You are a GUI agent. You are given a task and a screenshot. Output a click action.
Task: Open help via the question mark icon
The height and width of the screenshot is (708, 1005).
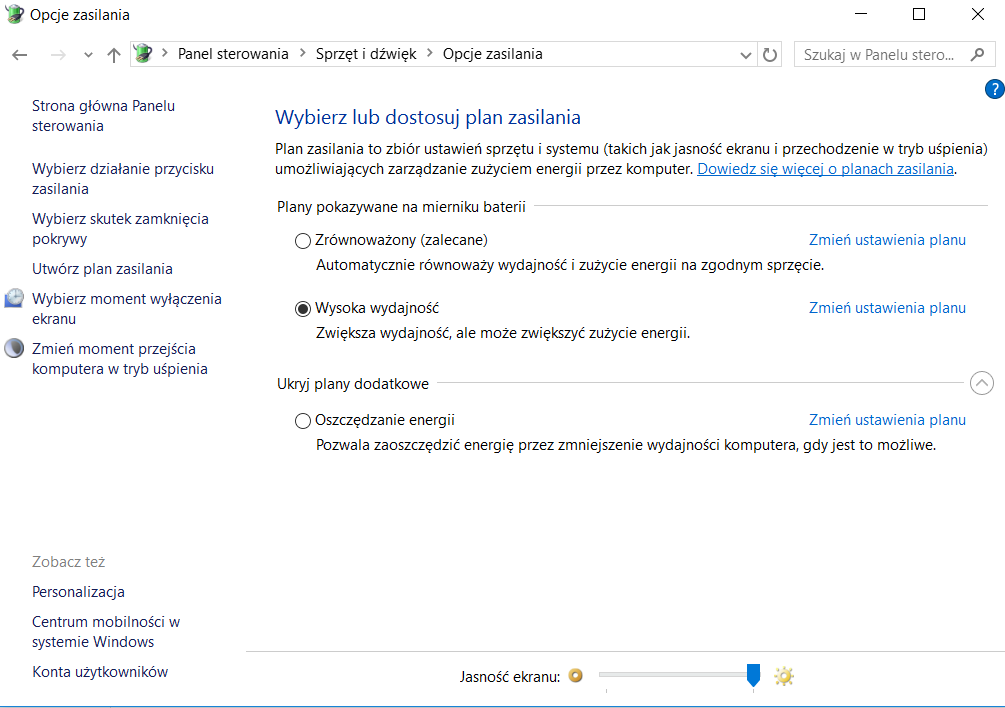click(994, 88)
